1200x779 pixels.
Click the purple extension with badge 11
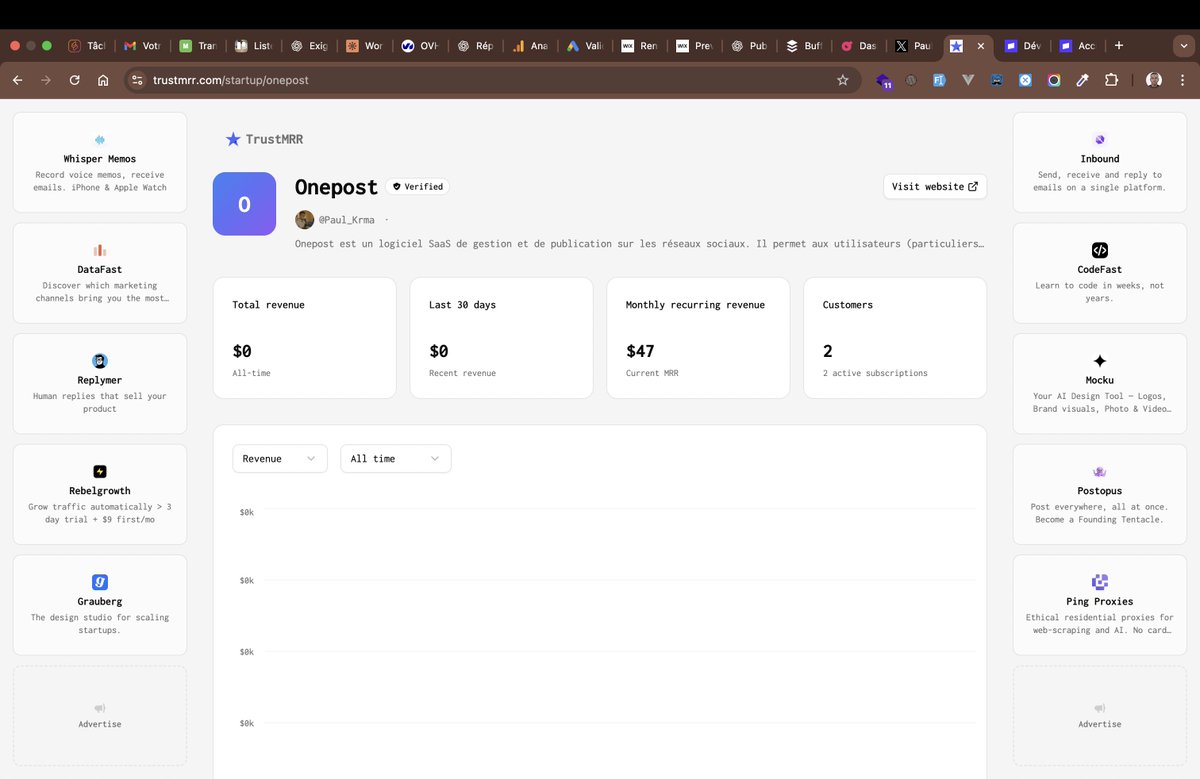(x=883, y=81)
